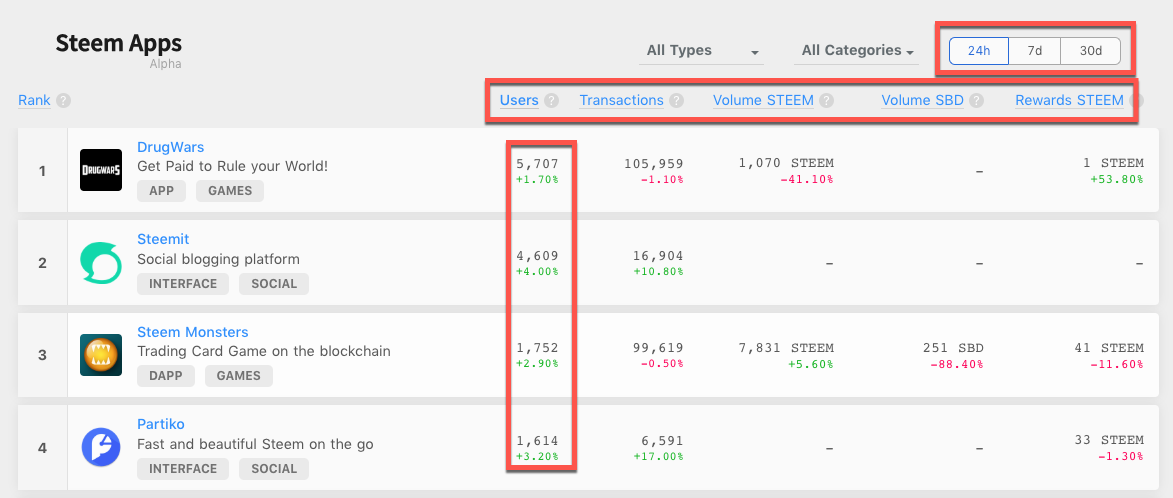Open the Partiko app link
1173x498 pixels.
click(161, 424)
